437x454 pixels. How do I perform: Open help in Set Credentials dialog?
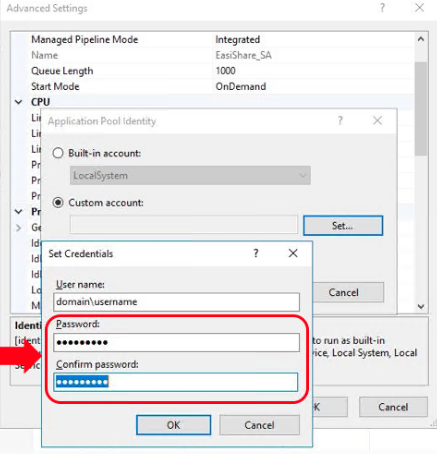coord(256,253)
